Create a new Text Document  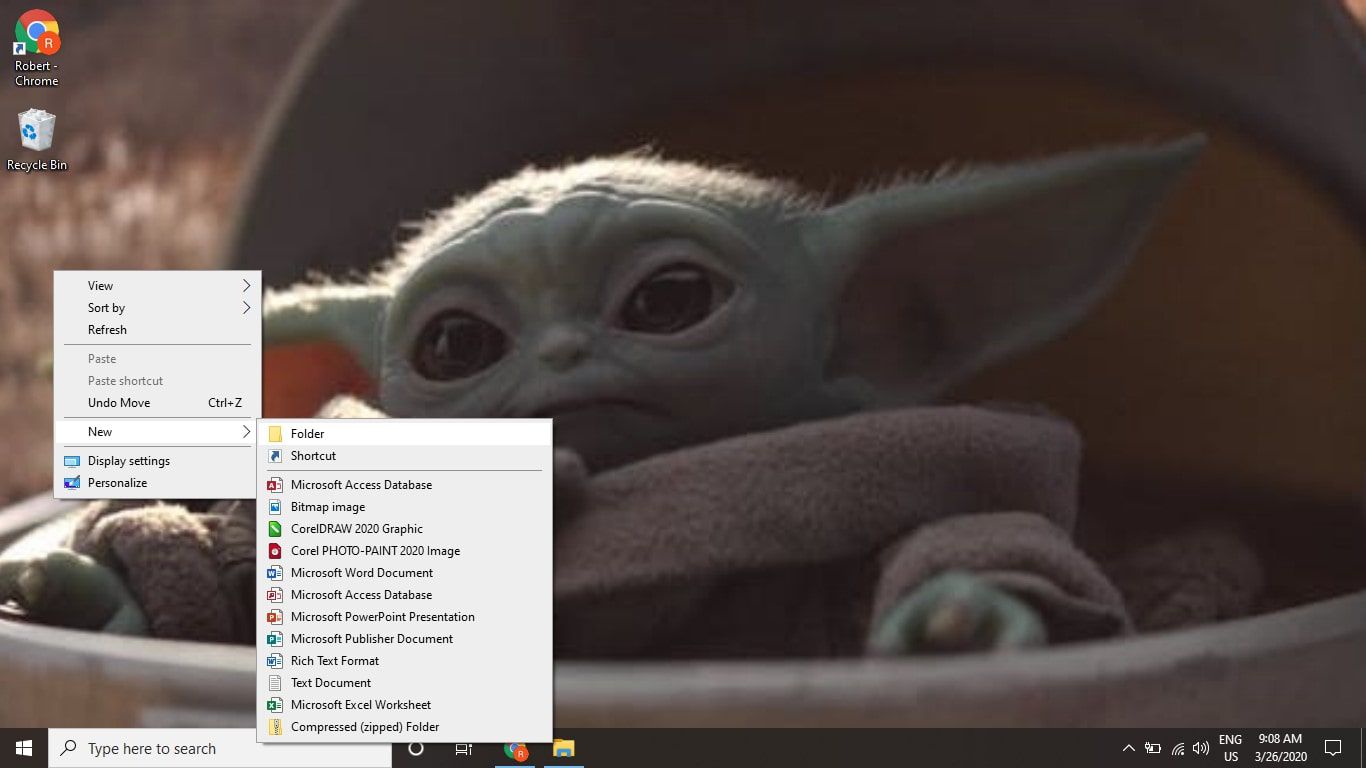331,683
